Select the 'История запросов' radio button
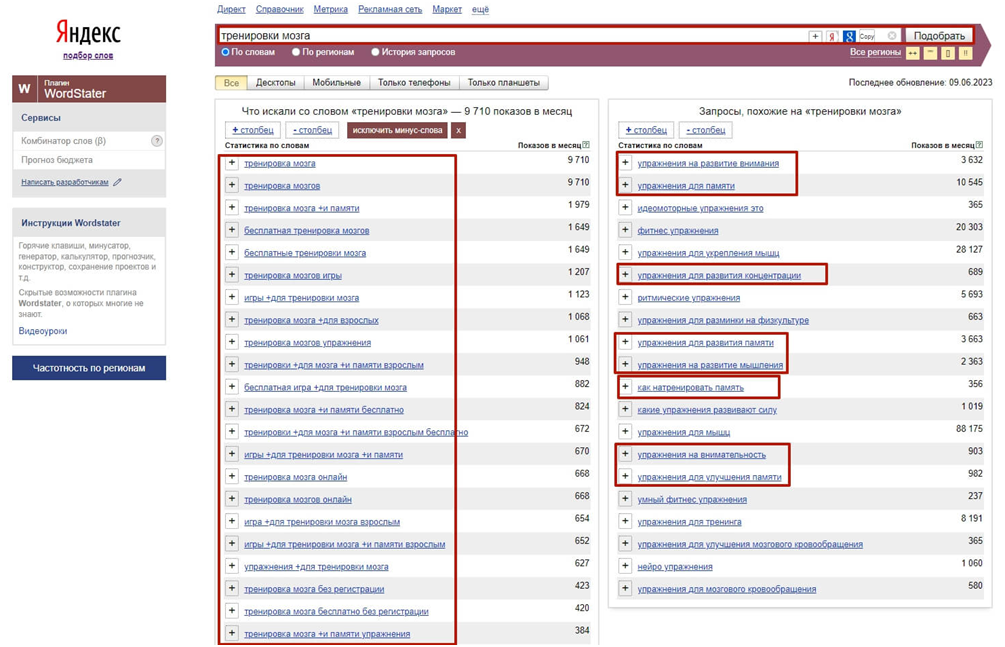Screen dimensions: 1005x647 tap(376, 52)
